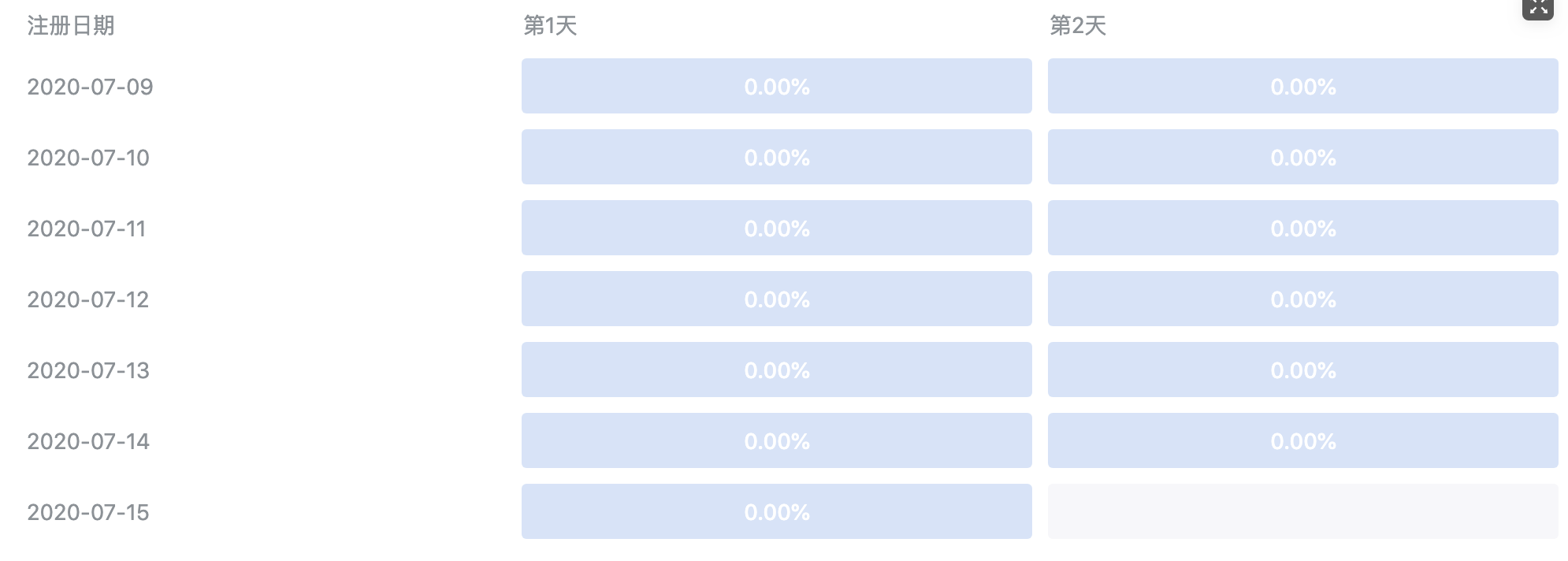Click 第1天 retention cell for 2020-07-11
This screenshot has height=561, width=1568.
click(x=776, y=228)
